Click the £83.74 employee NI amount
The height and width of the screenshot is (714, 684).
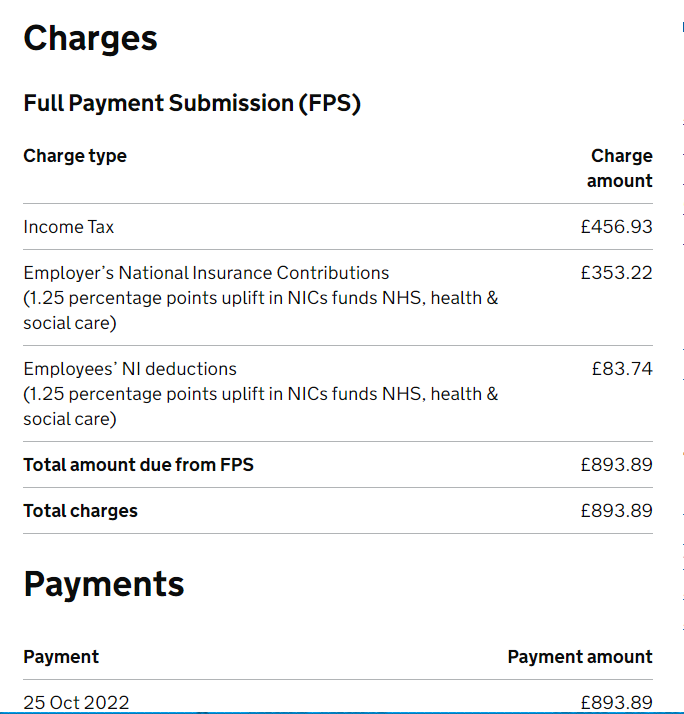click(x=622, y=369)
